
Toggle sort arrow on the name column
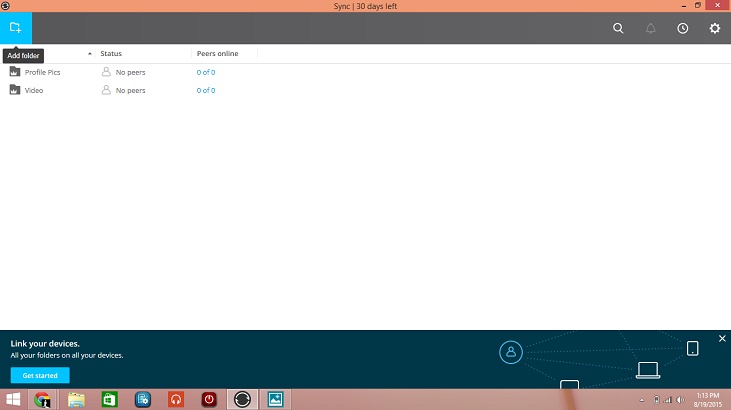tap(90, 53)
